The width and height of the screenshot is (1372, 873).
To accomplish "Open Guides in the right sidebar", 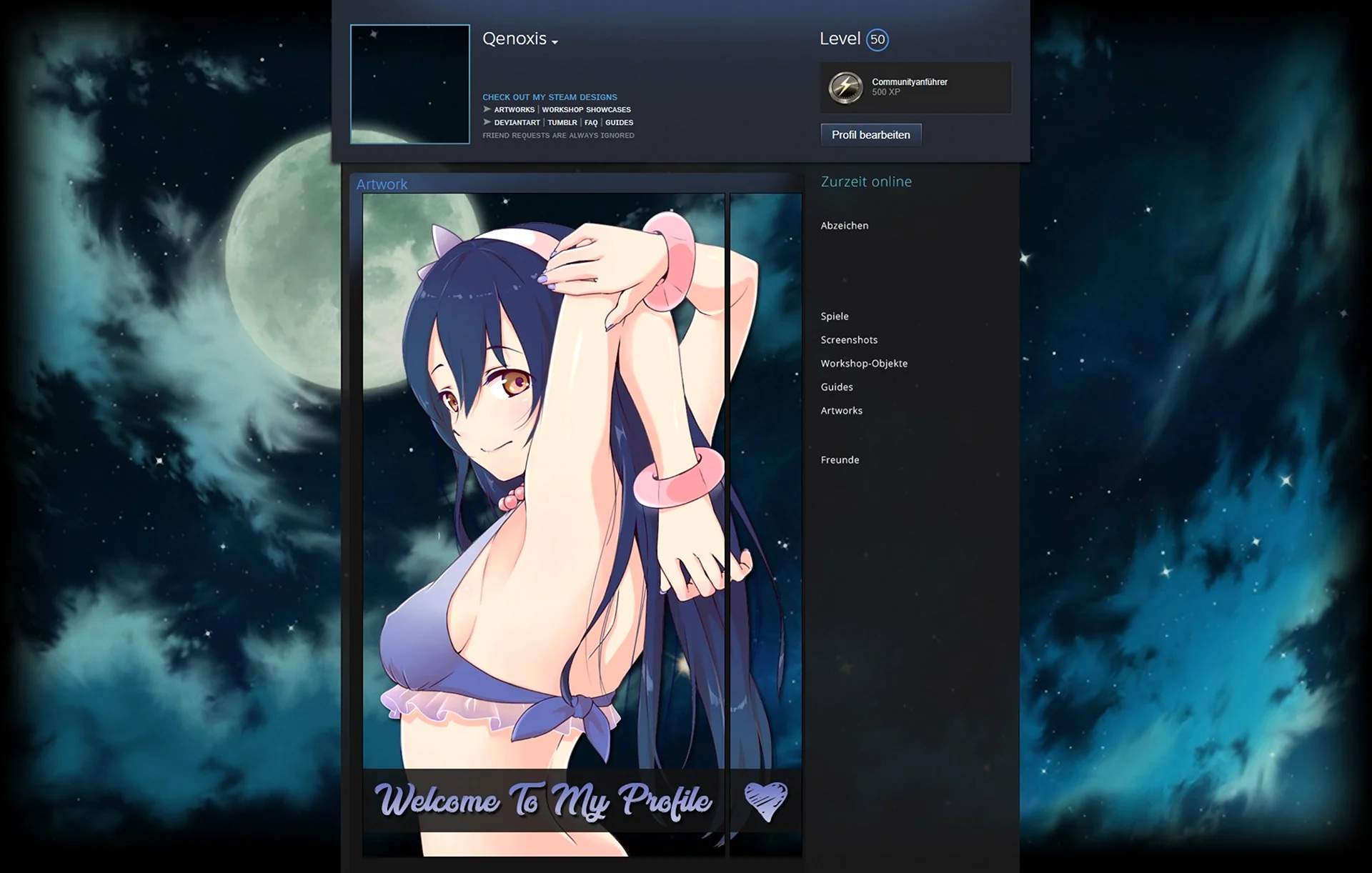I will pyautogui.click(x=837, y=387).
